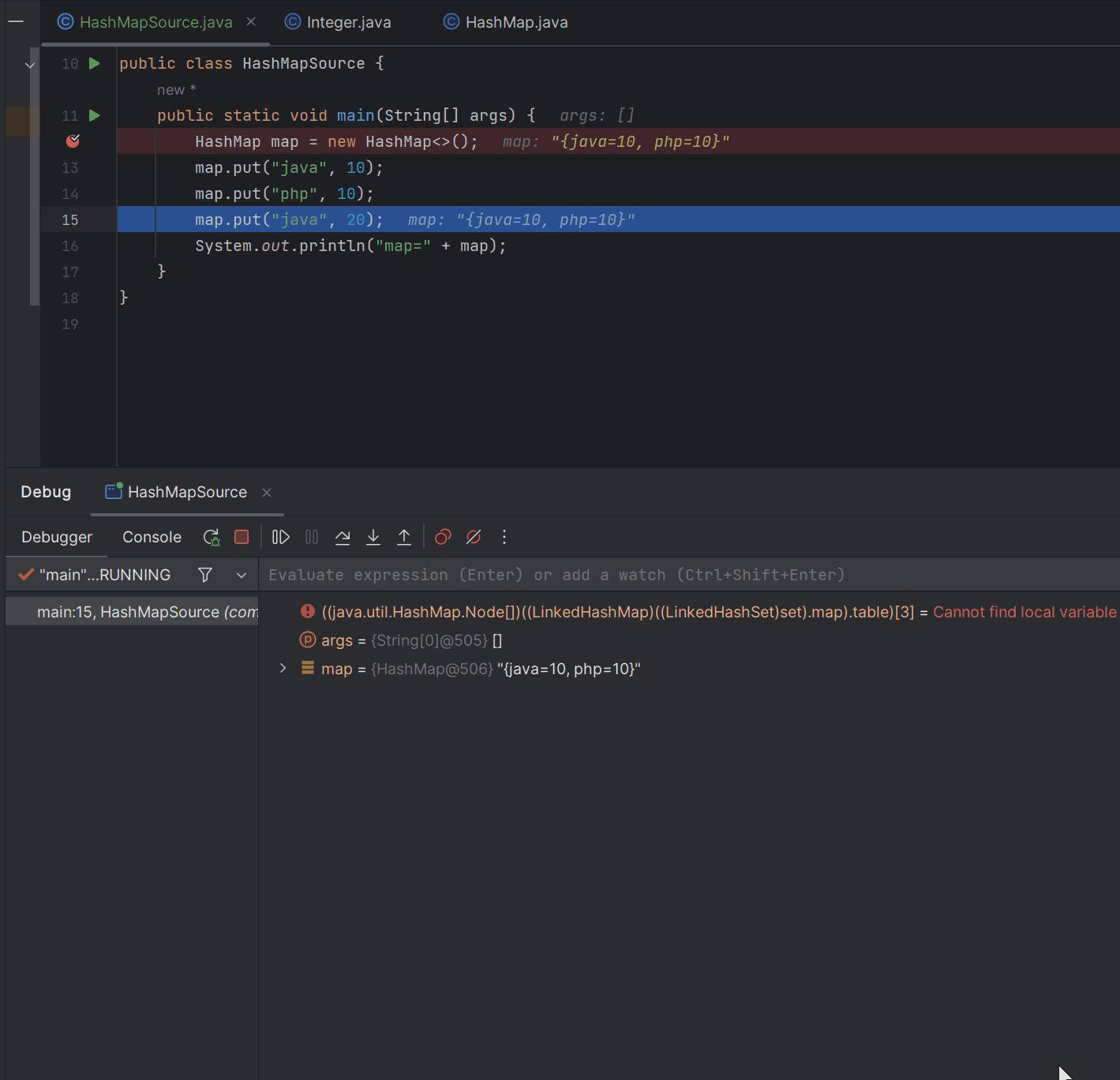Step out of the current method

point(404,537)
